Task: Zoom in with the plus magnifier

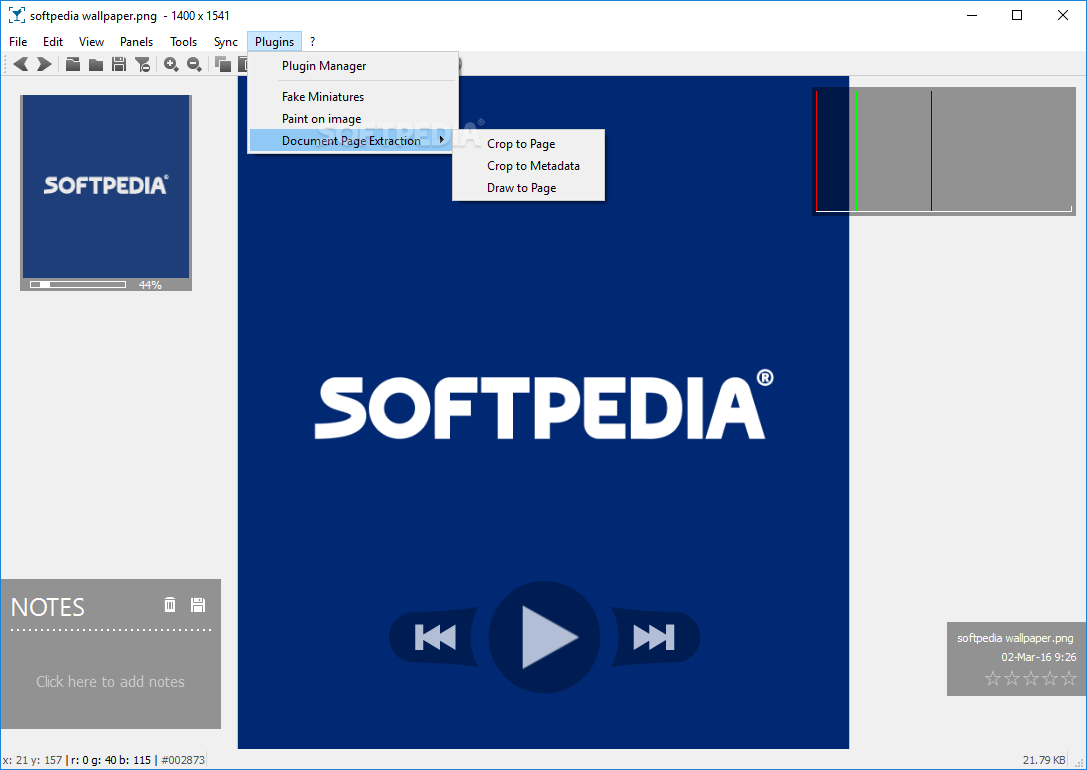Action: tap(171, 64)
